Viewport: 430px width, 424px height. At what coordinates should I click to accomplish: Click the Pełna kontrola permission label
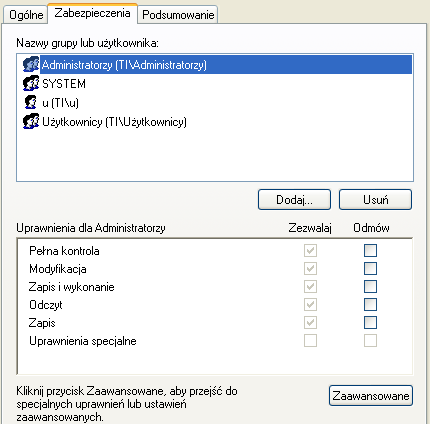pos(64,251)
